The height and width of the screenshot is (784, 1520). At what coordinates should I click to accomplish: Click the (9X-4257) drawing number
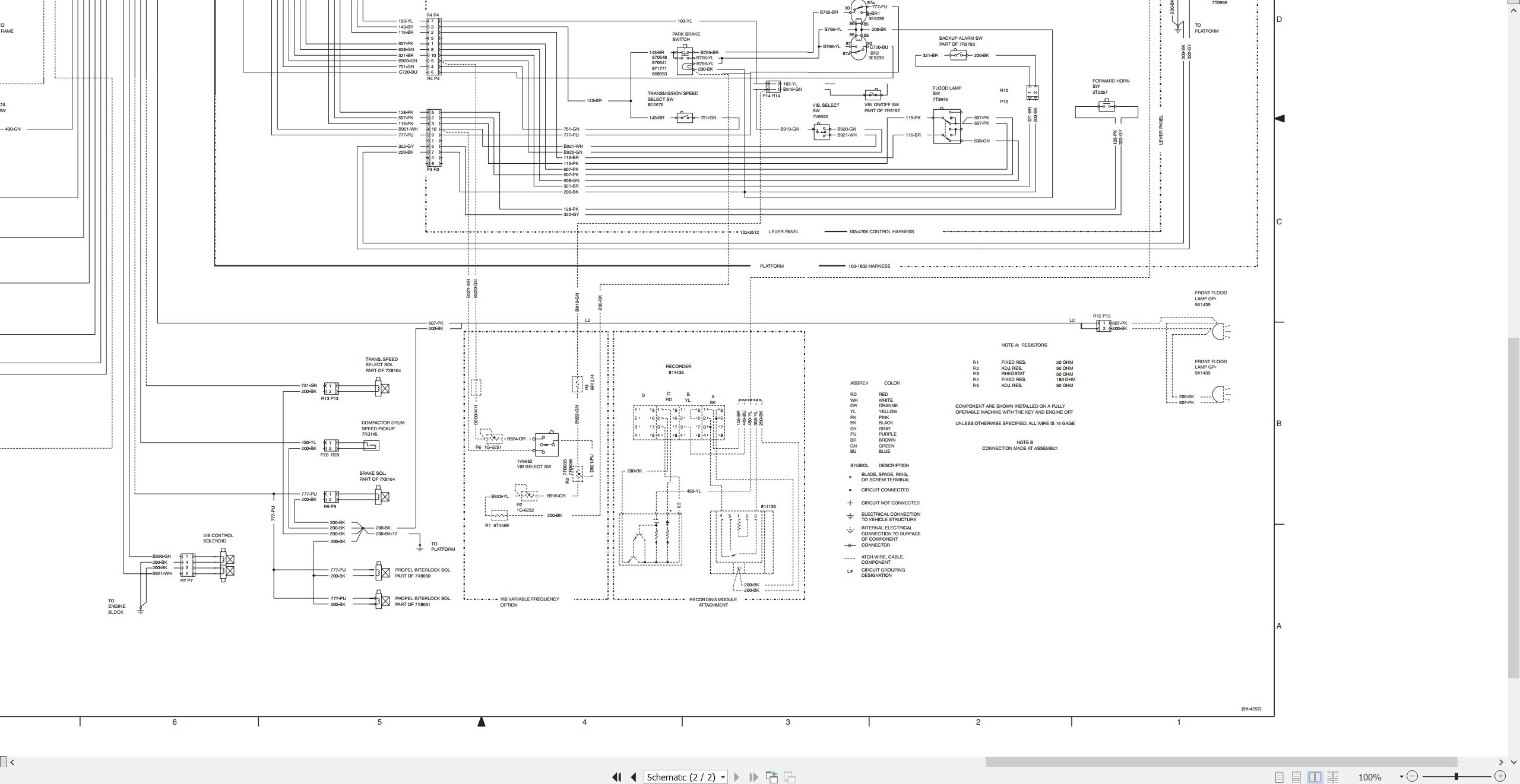1251,709
